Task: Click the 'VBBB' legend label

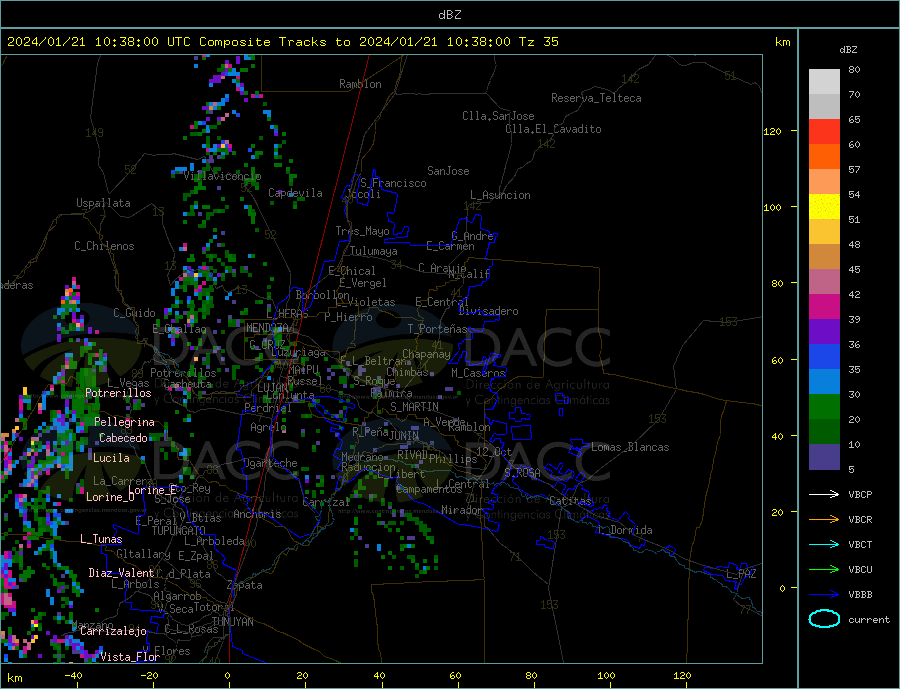Action: (x=860, y=595)
